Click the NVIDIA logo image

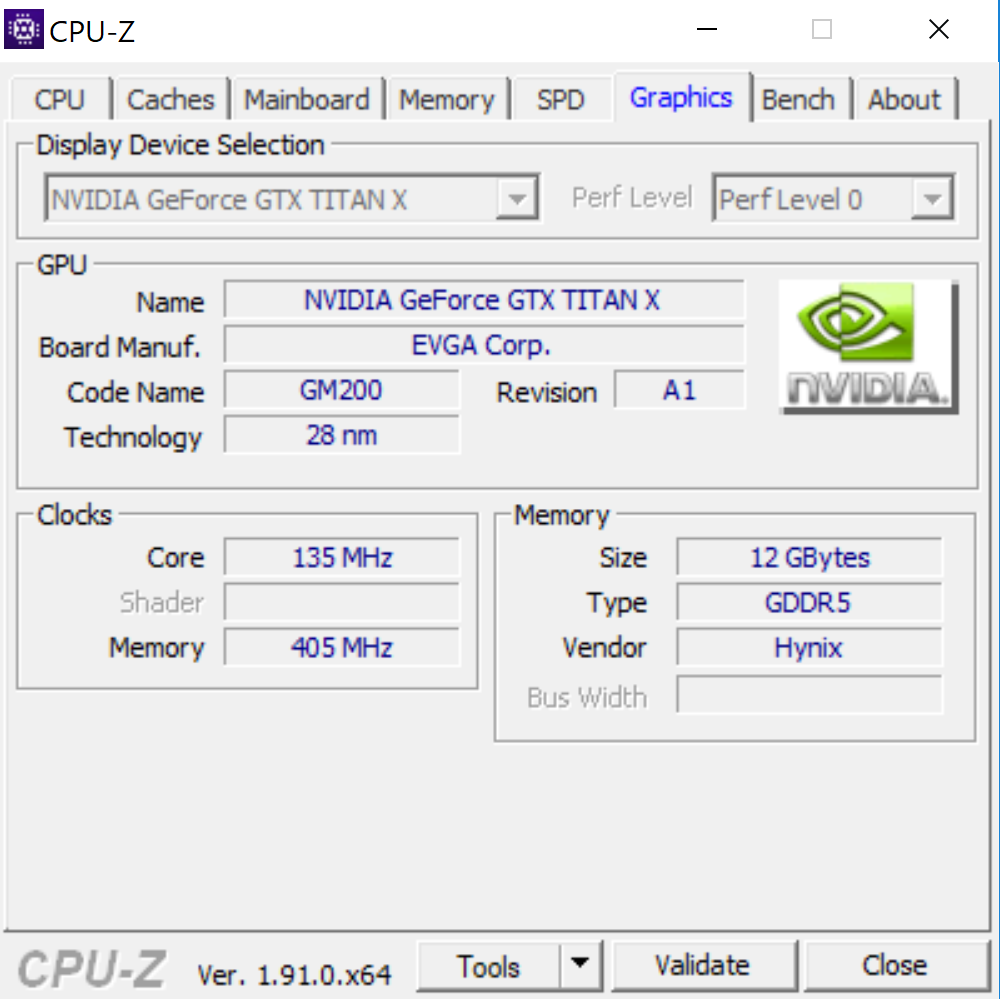[867, 346]
